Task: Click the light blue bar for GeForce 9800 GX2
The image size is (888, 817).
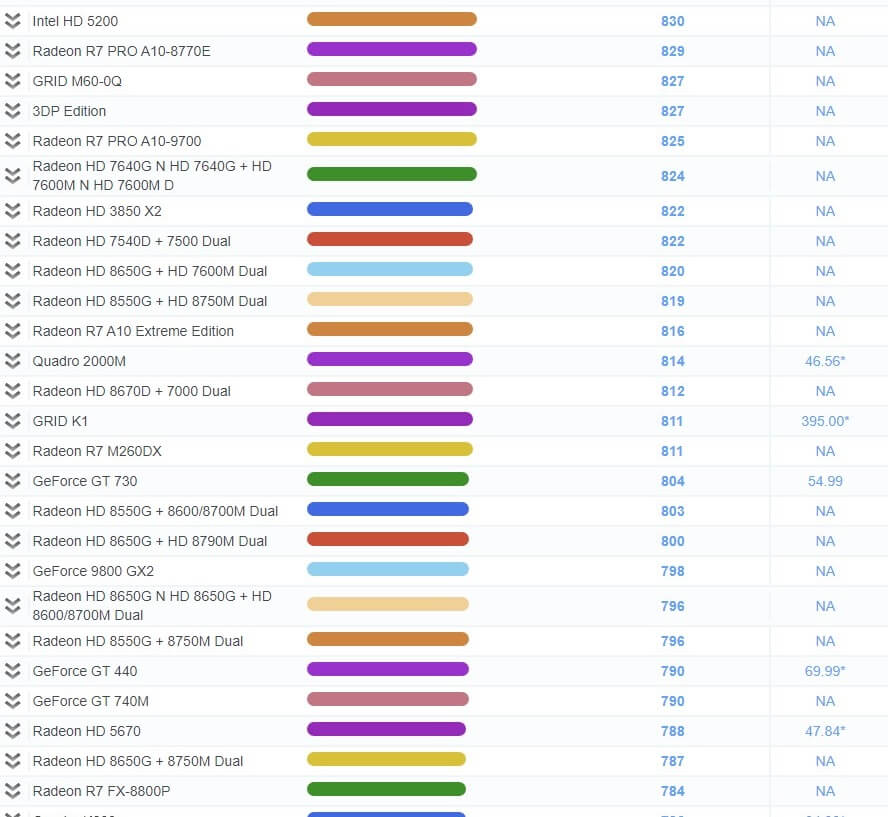Action: [388, 570]
